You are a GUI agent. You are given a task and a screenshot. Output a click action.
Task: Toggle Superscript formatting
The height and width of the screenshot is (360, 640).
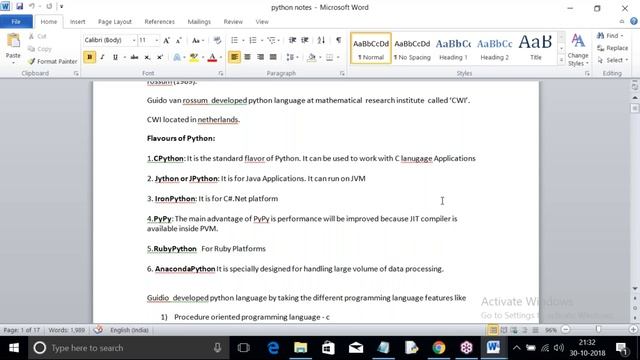[x=160, y=57]
